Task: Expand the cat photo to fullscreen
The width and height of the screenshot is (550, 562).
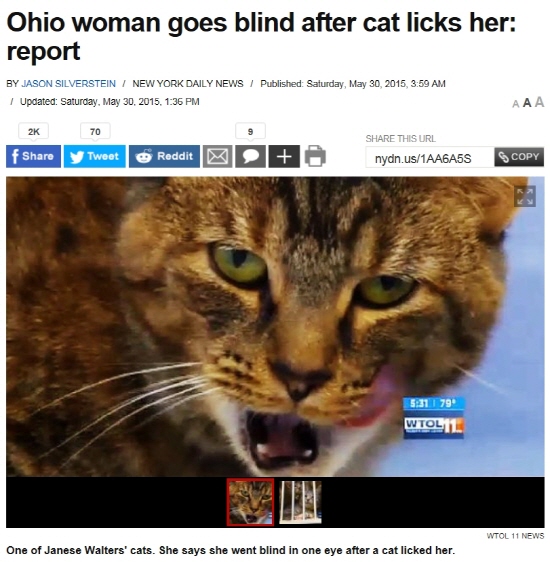Action: click(x=525, y=196)
